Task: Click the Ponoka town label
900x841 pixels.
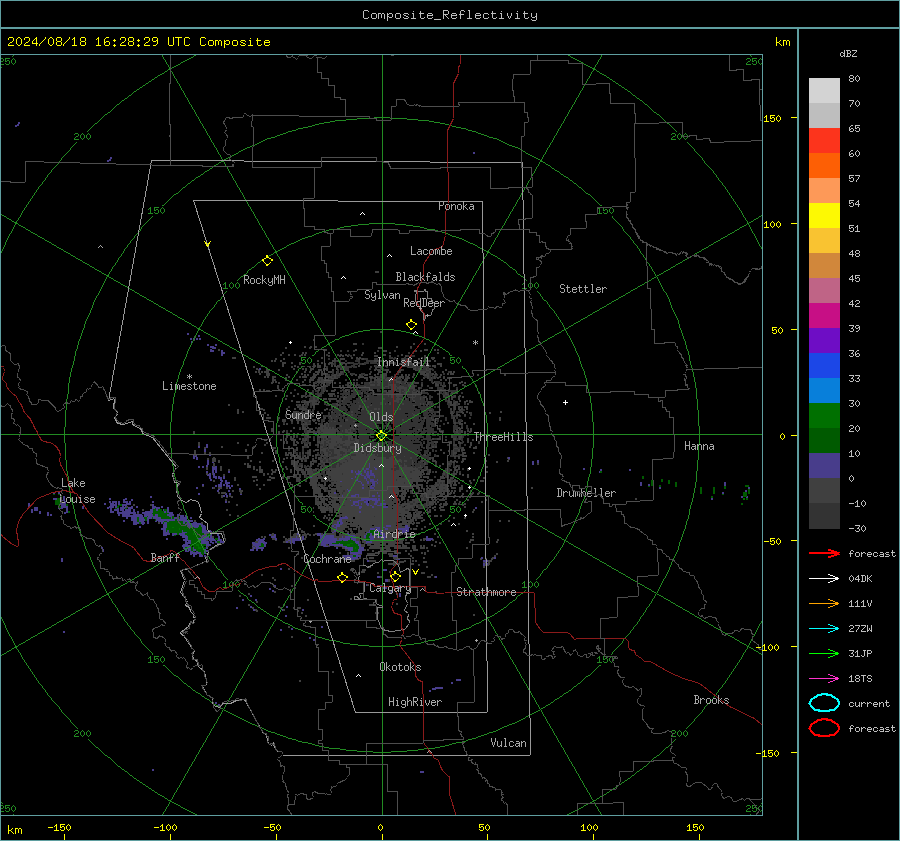Action: (456, 206)
